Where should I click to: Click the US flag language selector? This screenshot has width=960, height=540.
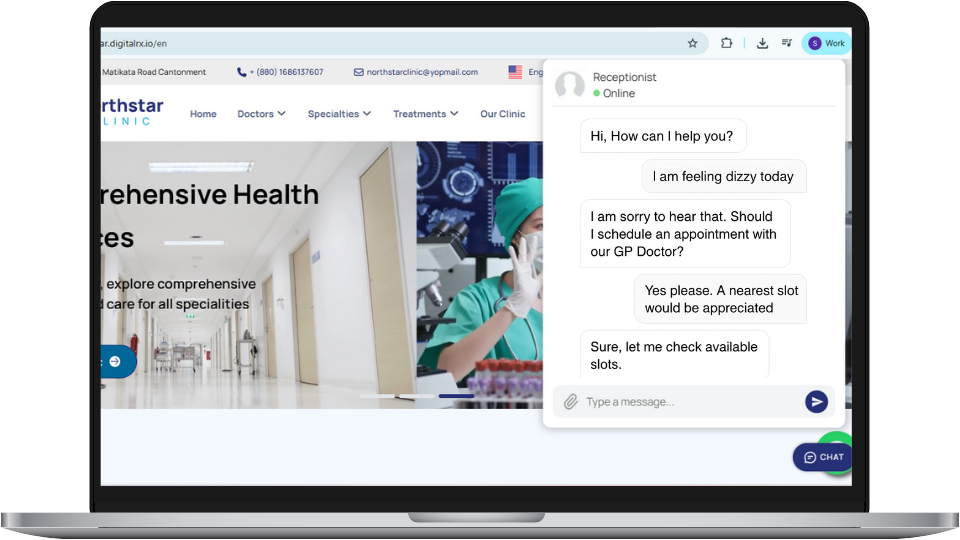[x=515, y=72]
